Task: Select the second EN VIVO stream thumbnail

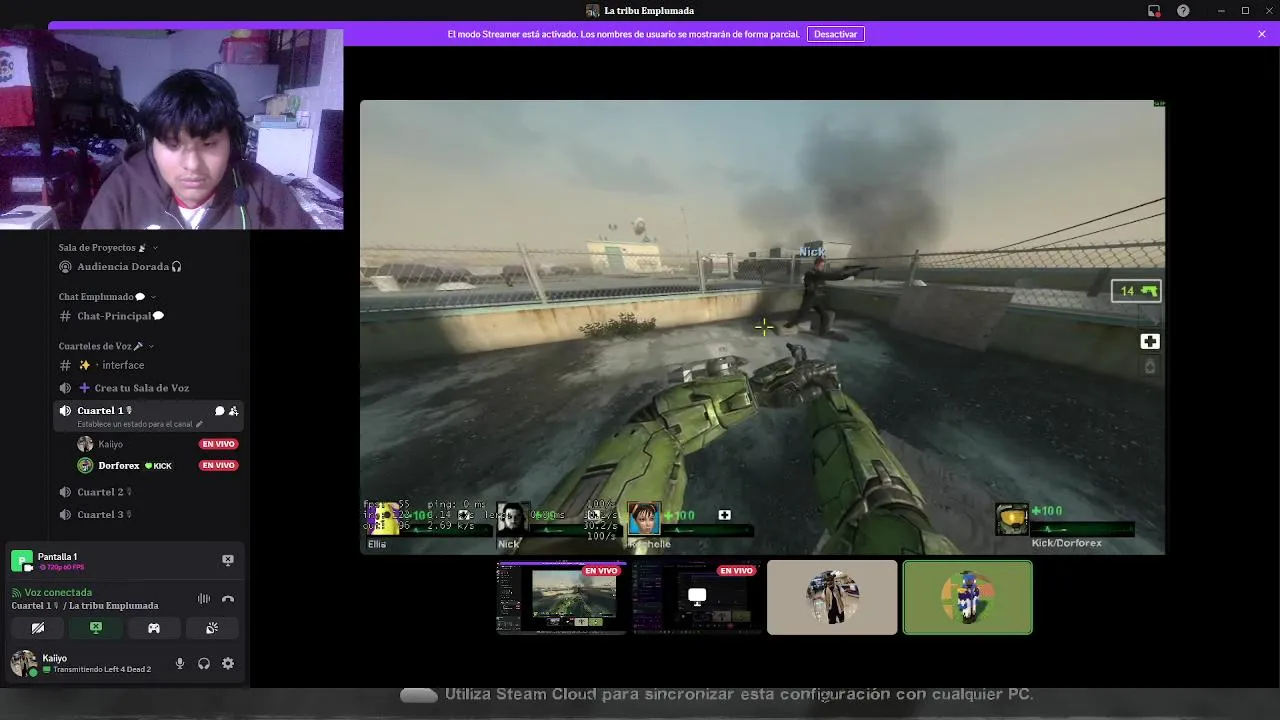Action: tap(697, 598)
